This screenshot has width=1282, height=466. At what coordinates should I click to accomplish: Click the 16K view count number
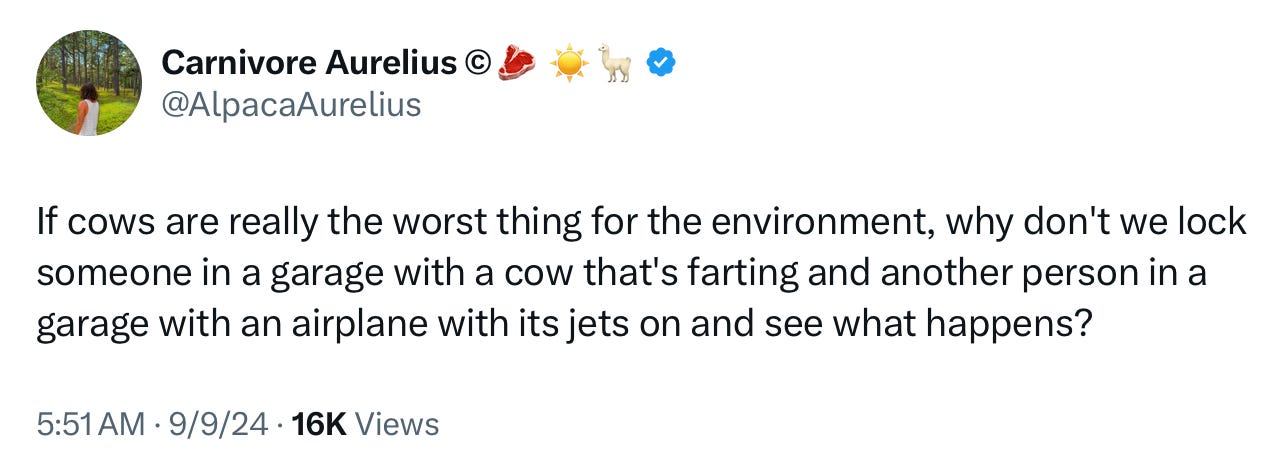click(321, 424)
